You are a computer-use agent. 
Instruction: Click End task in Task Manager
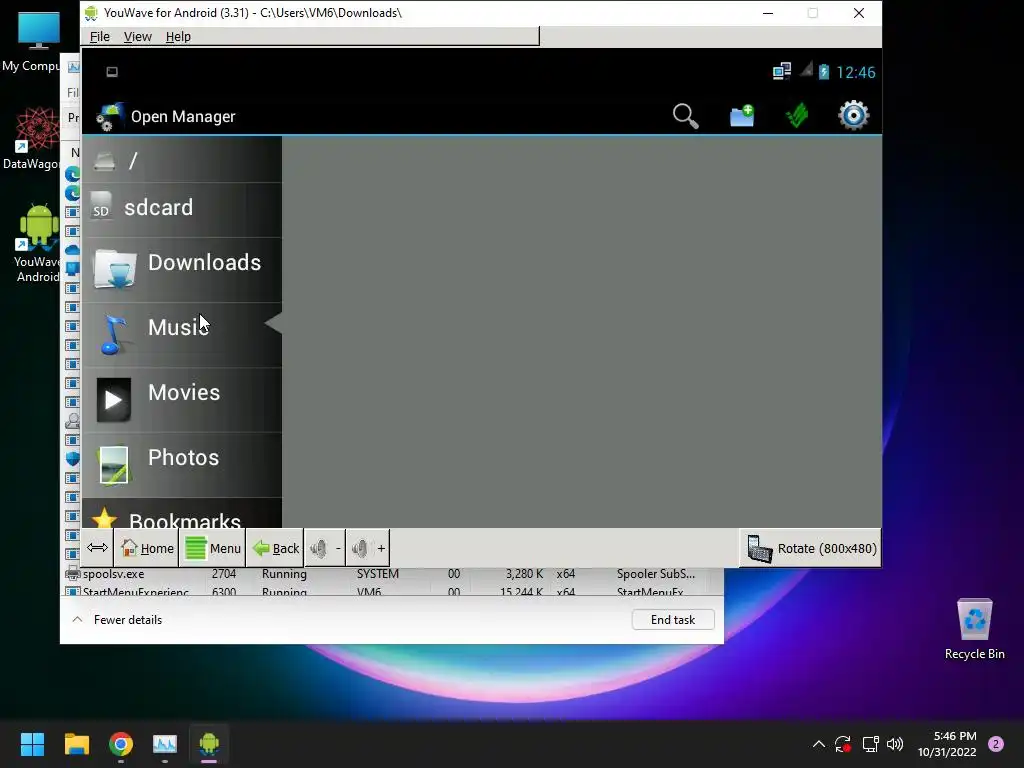point(673,620)
